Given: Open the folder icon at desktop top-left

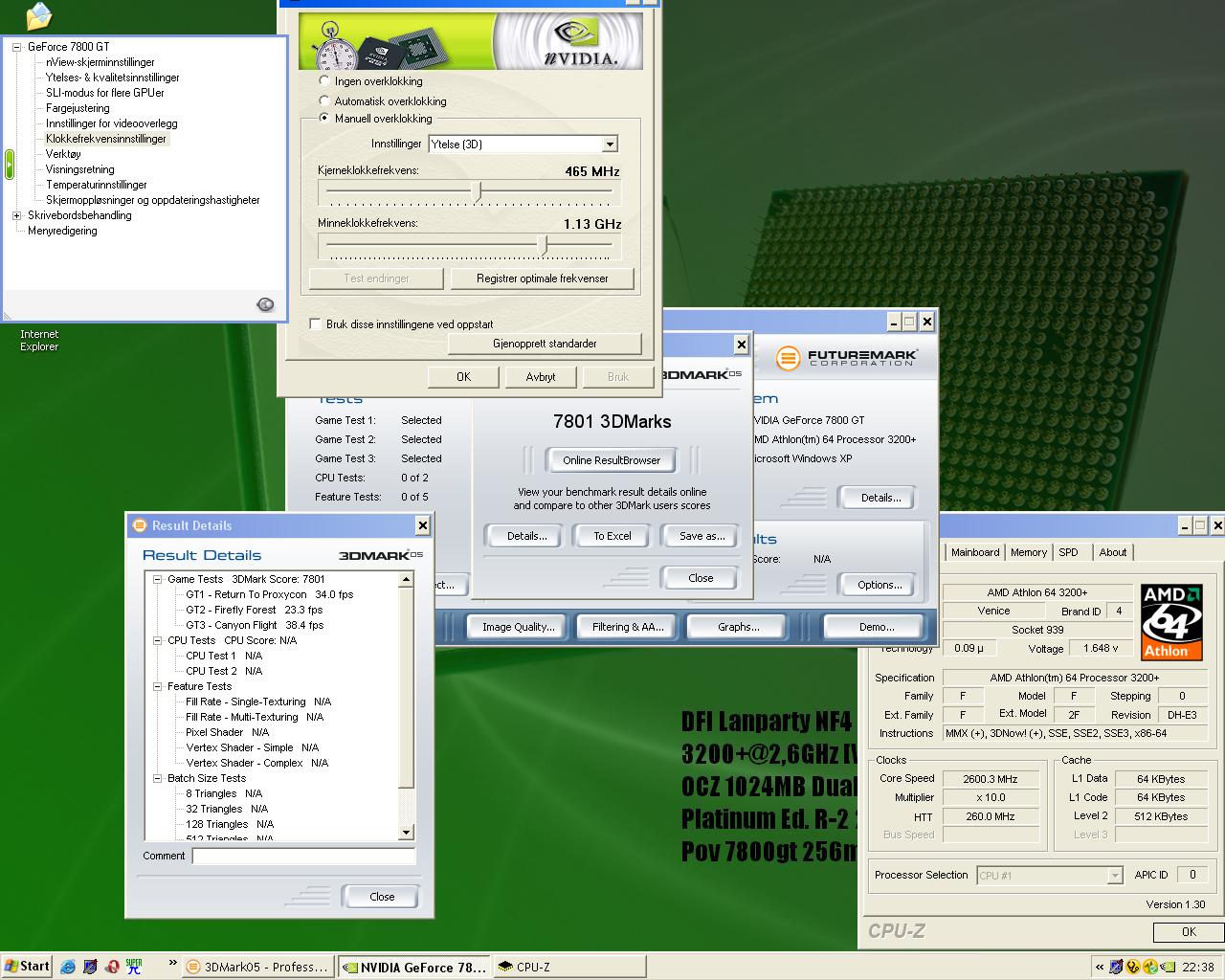Looking at the screenshot, I should click(x=38, y=15).
